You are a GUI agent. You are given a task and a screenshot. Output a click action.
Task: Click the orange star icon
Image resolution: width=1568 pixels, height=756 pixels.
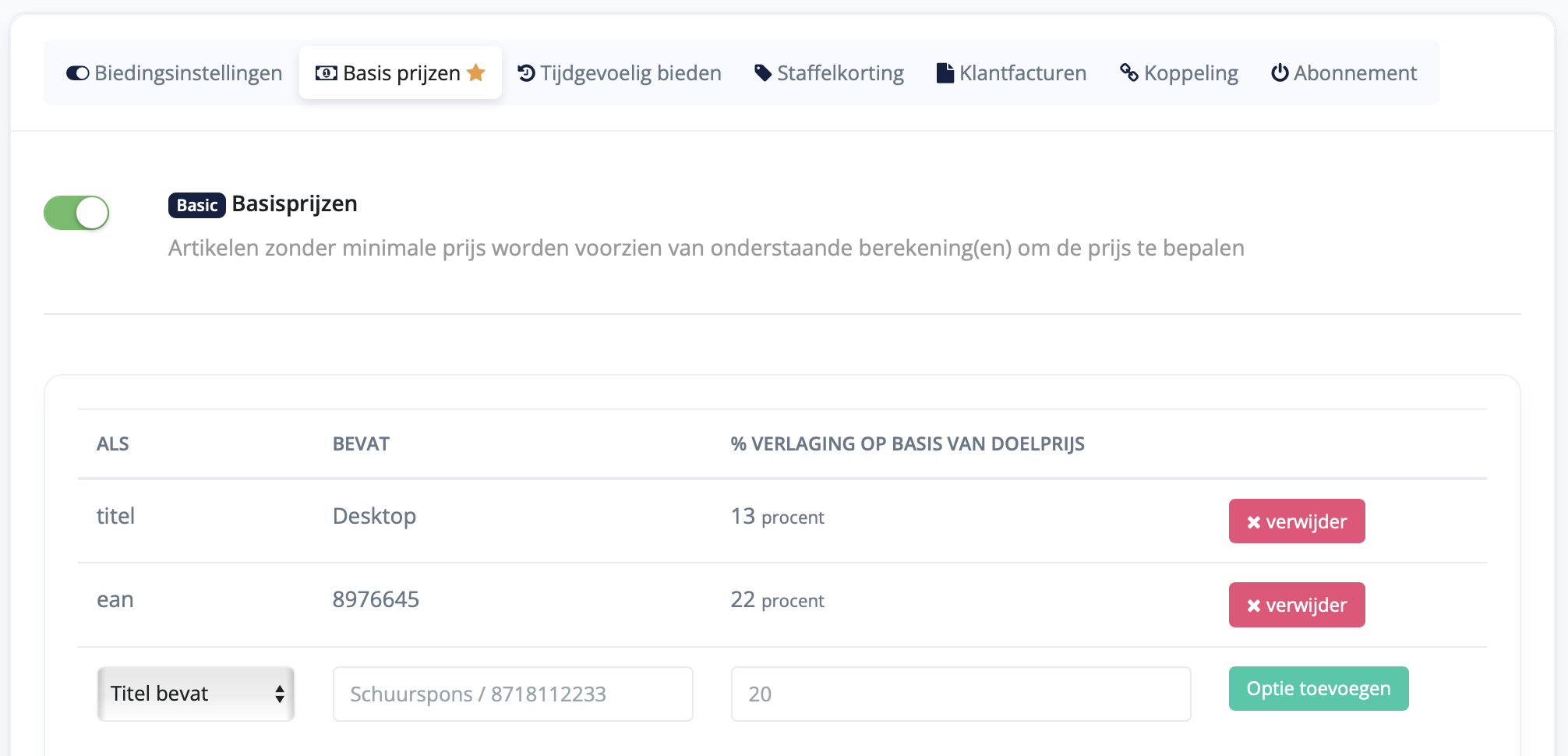[x=476, y=72]
